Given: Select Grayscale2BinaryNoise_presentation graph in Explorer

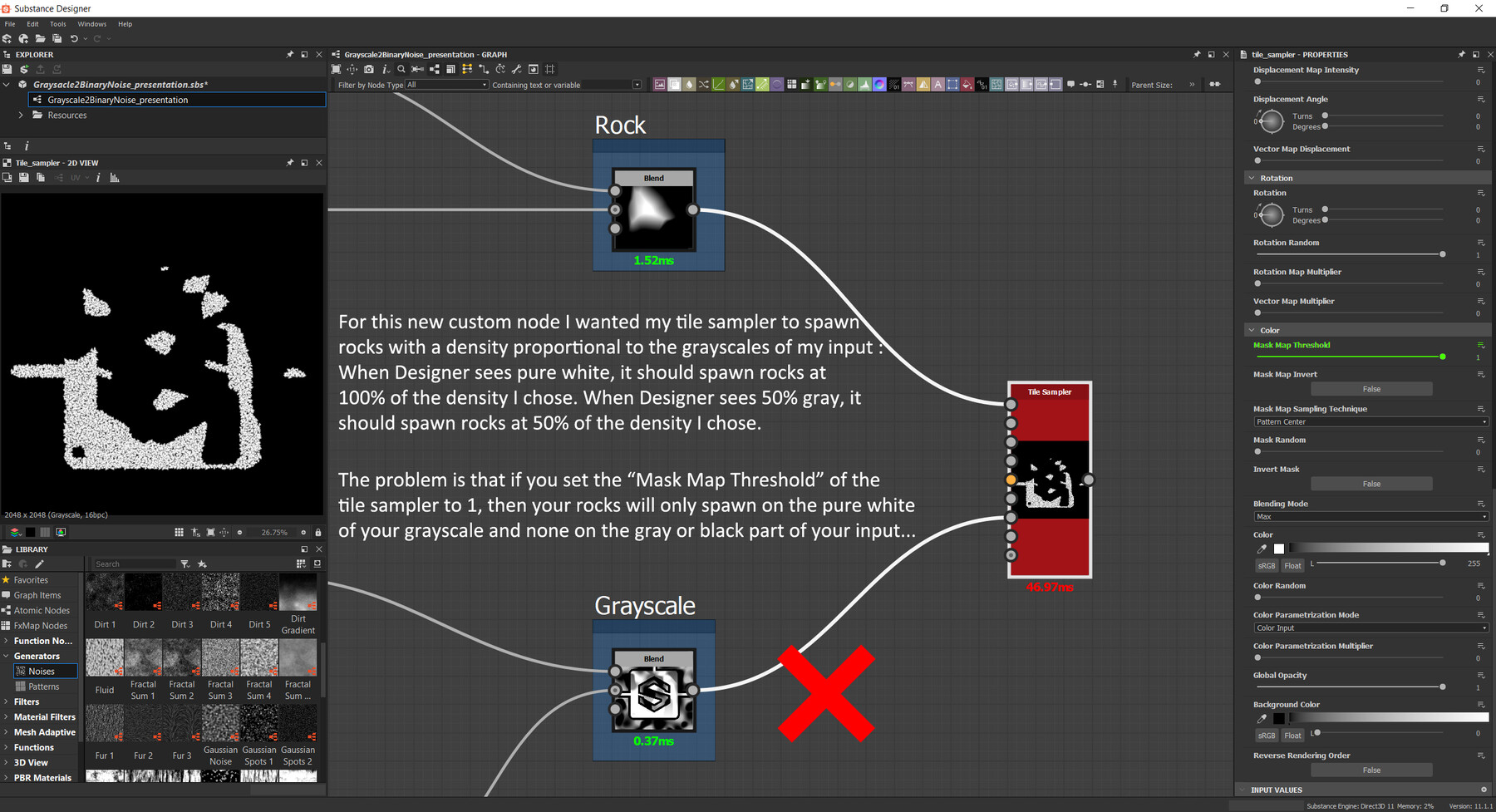Looking at the screenshot, I should click(x=177, y=100).
